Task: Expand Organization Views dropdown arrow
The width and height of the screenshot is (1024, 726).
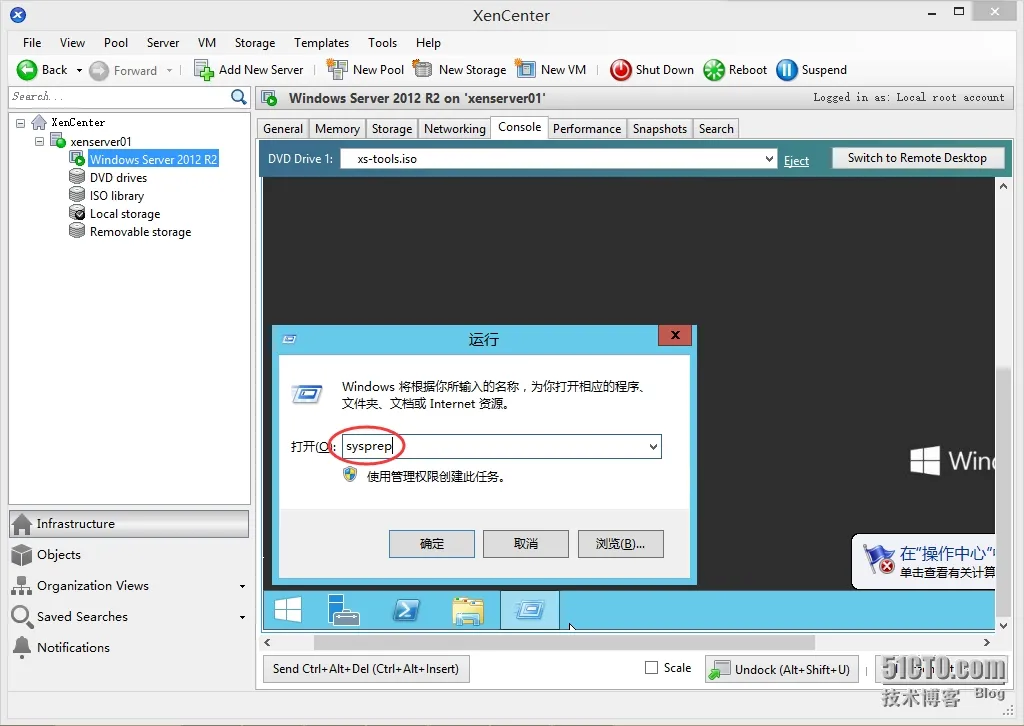Action: [x=242, y=586]
